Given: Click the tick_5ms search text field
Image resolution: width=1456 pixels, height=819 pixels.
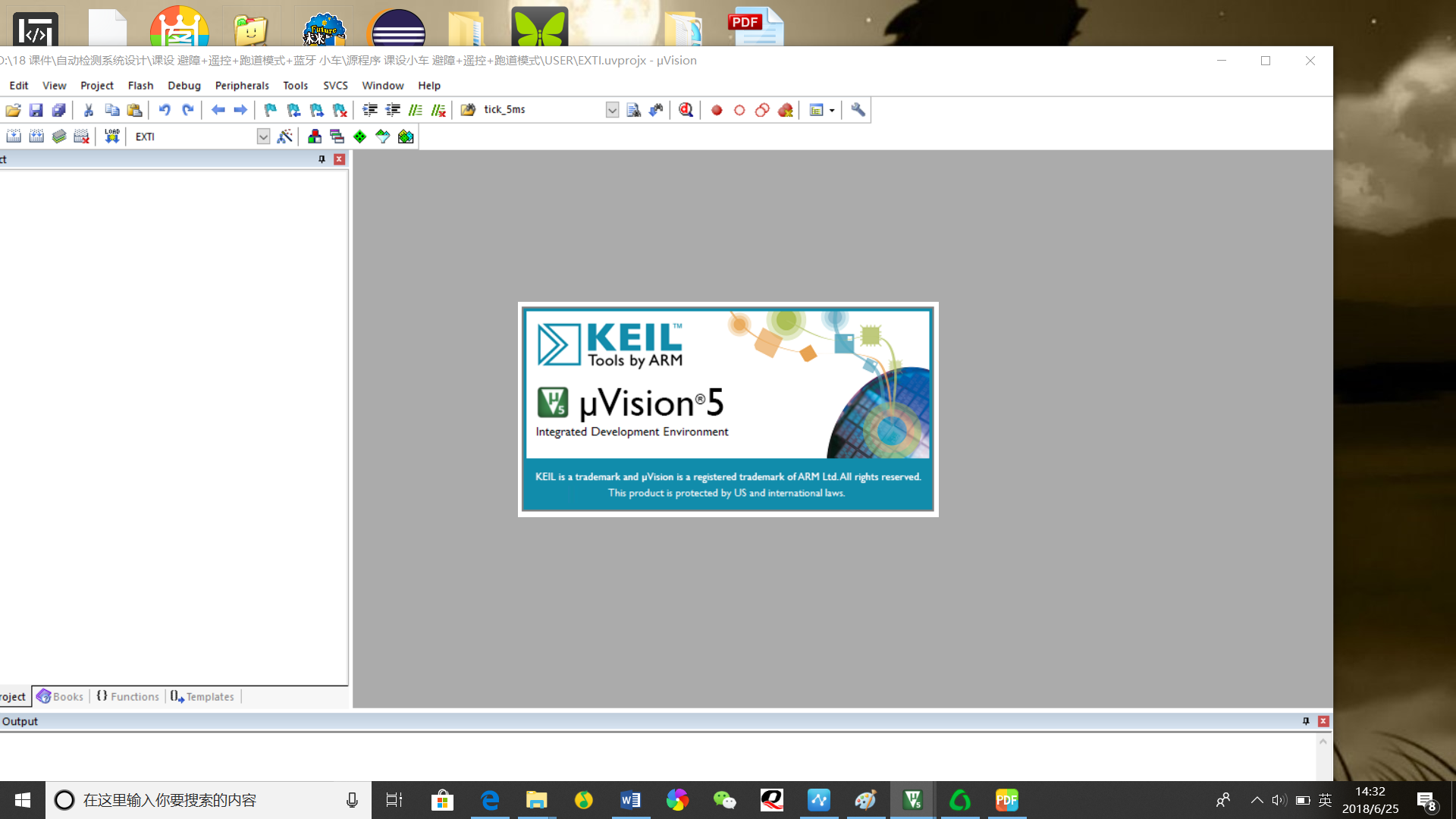Looking at the screenshot, I should [x=543, y=110].
